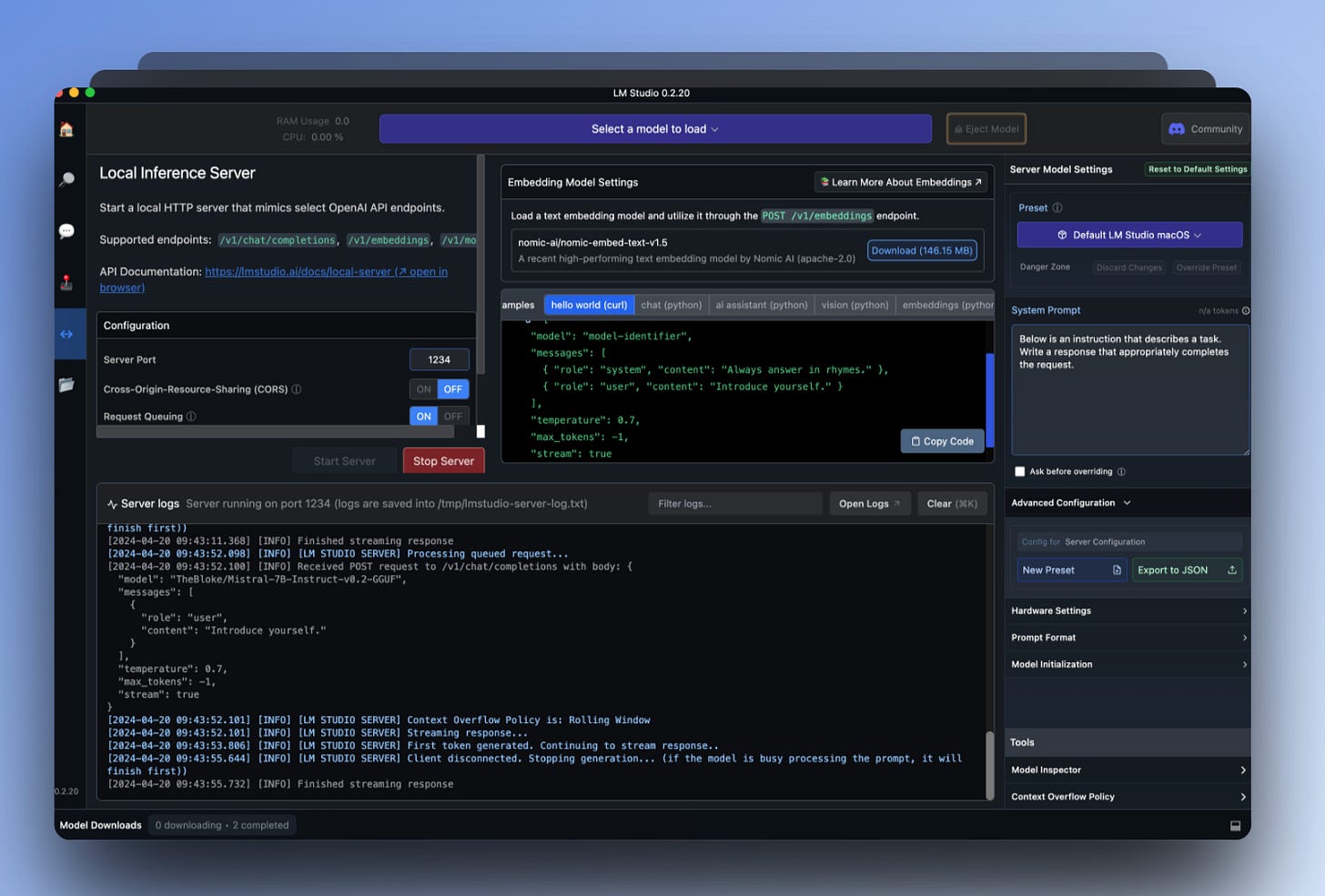This screenshot has width=1325, height=896.
Task: Click the Server Port input field
Action: click(440, 359)
